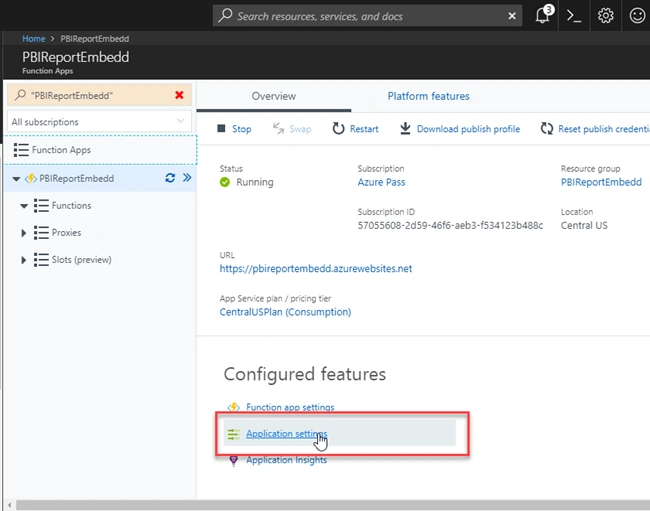Select the Overview tab
The width and height of the screenshot is (650, 511).
coord(274,96)
